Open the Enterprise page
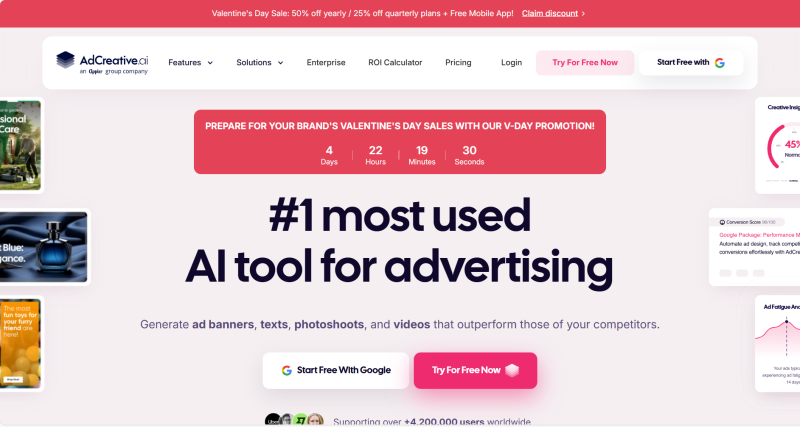 pos(326,62)
